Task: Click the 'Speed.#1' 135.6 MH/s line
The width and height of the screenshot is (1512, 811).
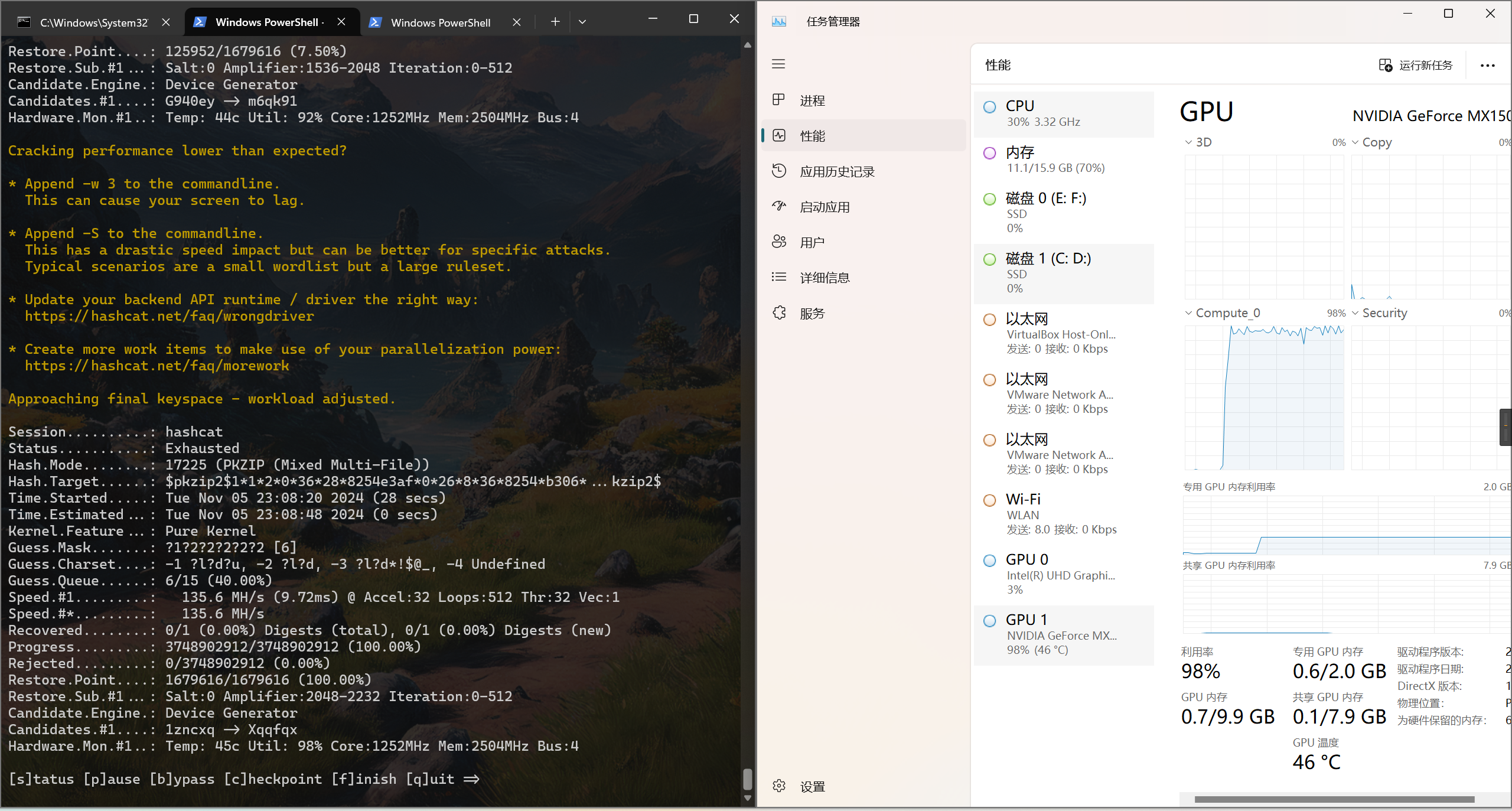Action: click(x=314, y=598)
